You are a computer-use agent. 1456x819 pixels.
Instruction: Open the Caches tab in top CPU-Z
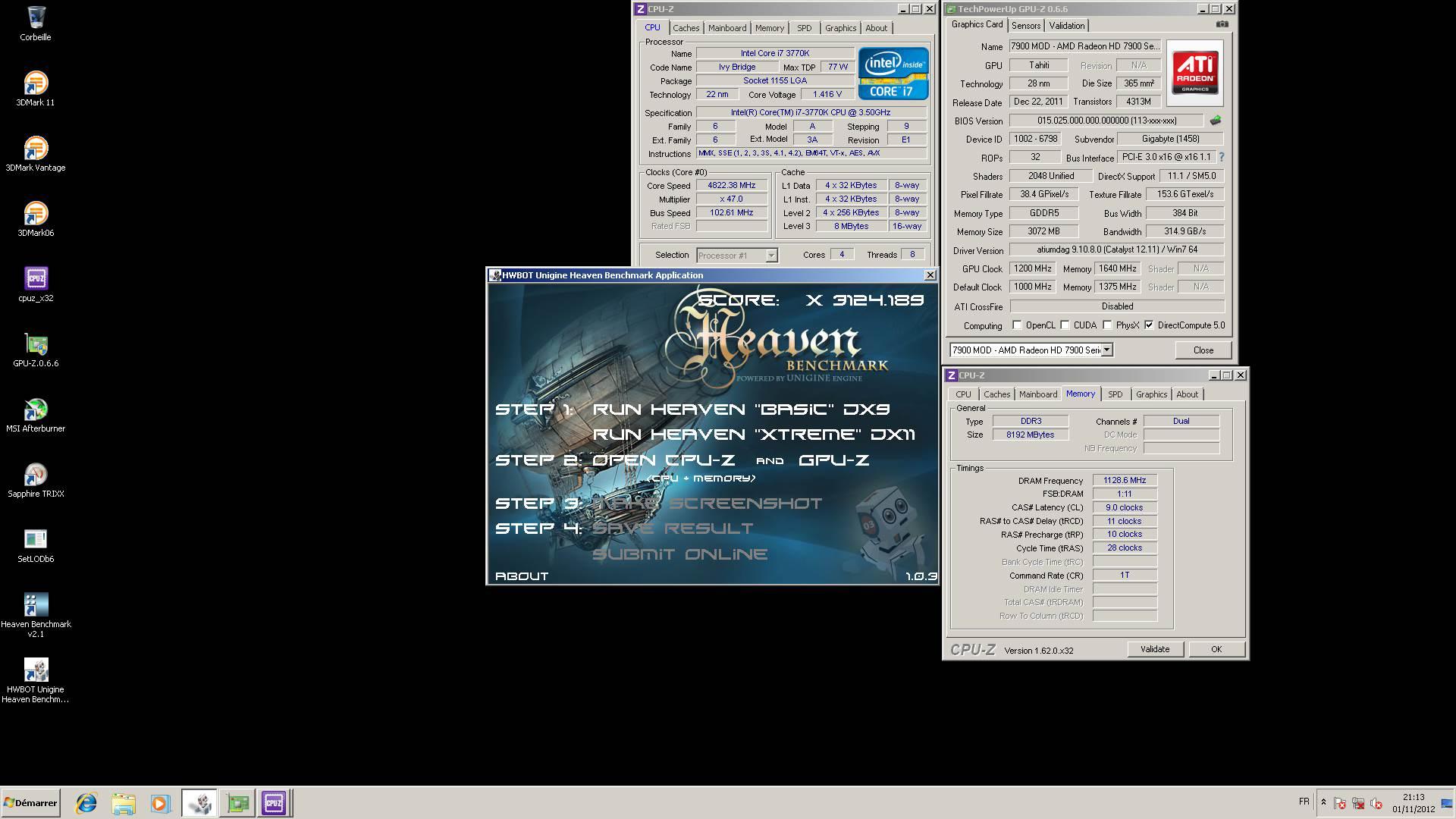coord(686,28)
